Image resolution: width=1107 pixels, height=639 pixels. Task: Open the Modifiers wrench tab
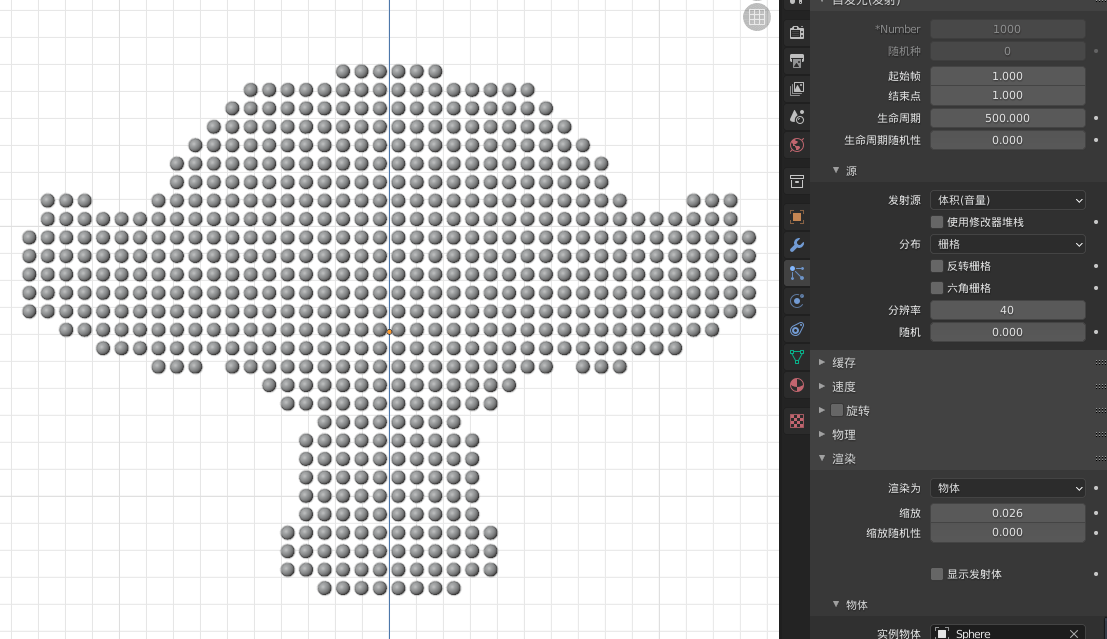point(797,245)
